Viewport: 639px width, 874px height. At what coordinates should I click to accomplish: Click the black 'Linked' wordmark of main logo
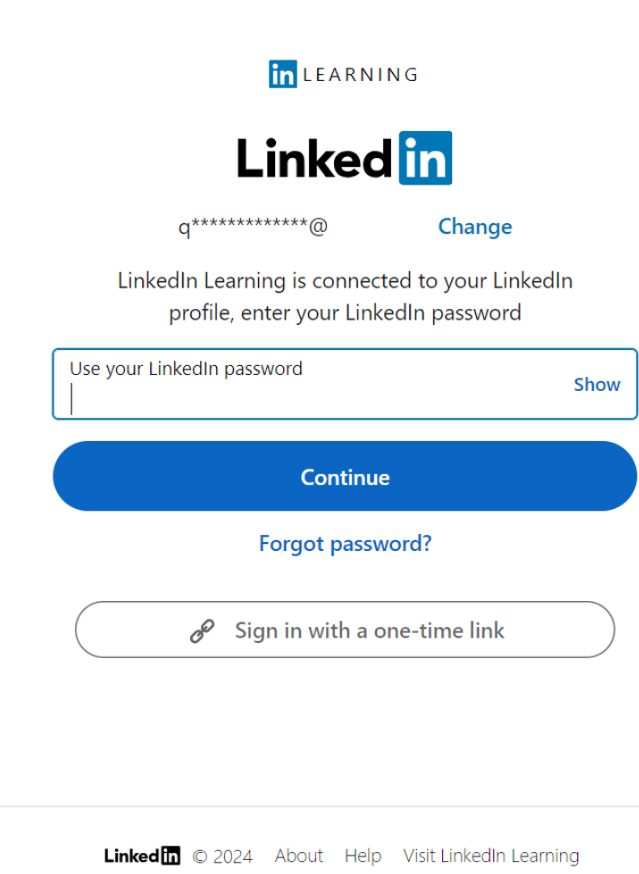click(314, 159)
